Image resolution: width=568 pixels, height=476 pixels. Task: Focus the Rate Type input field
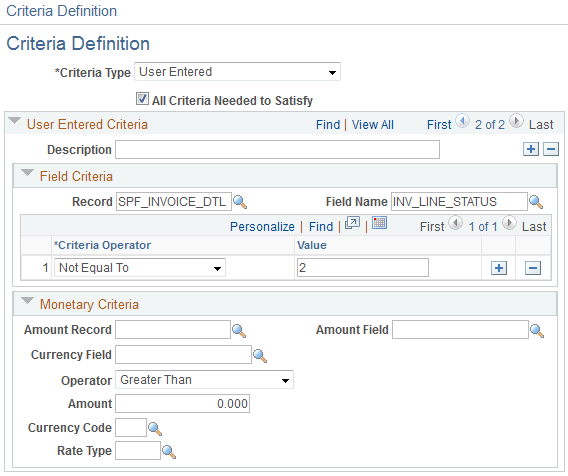(138, 451)
